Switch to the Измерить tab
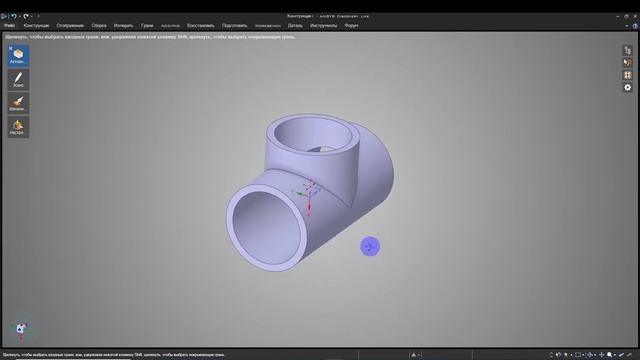The width and height of the screenshot is (640, 360). point(123,25)
